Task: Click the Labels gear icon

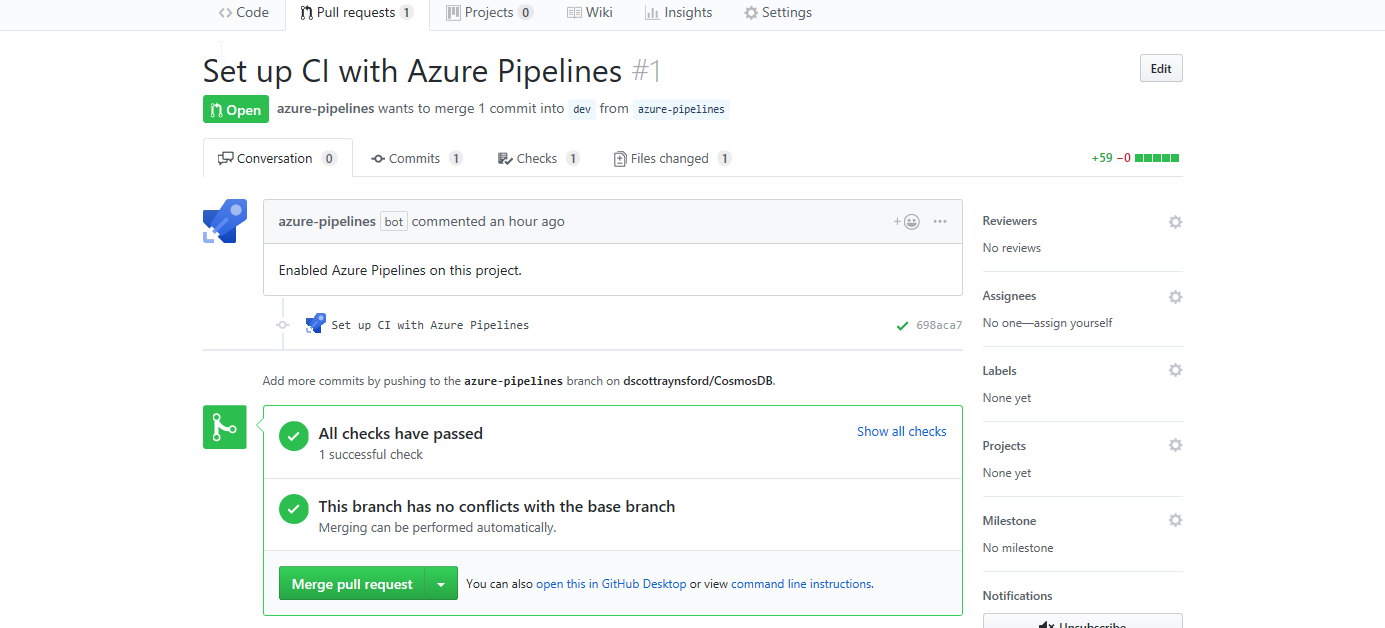Action: [x=1175, y=371]
